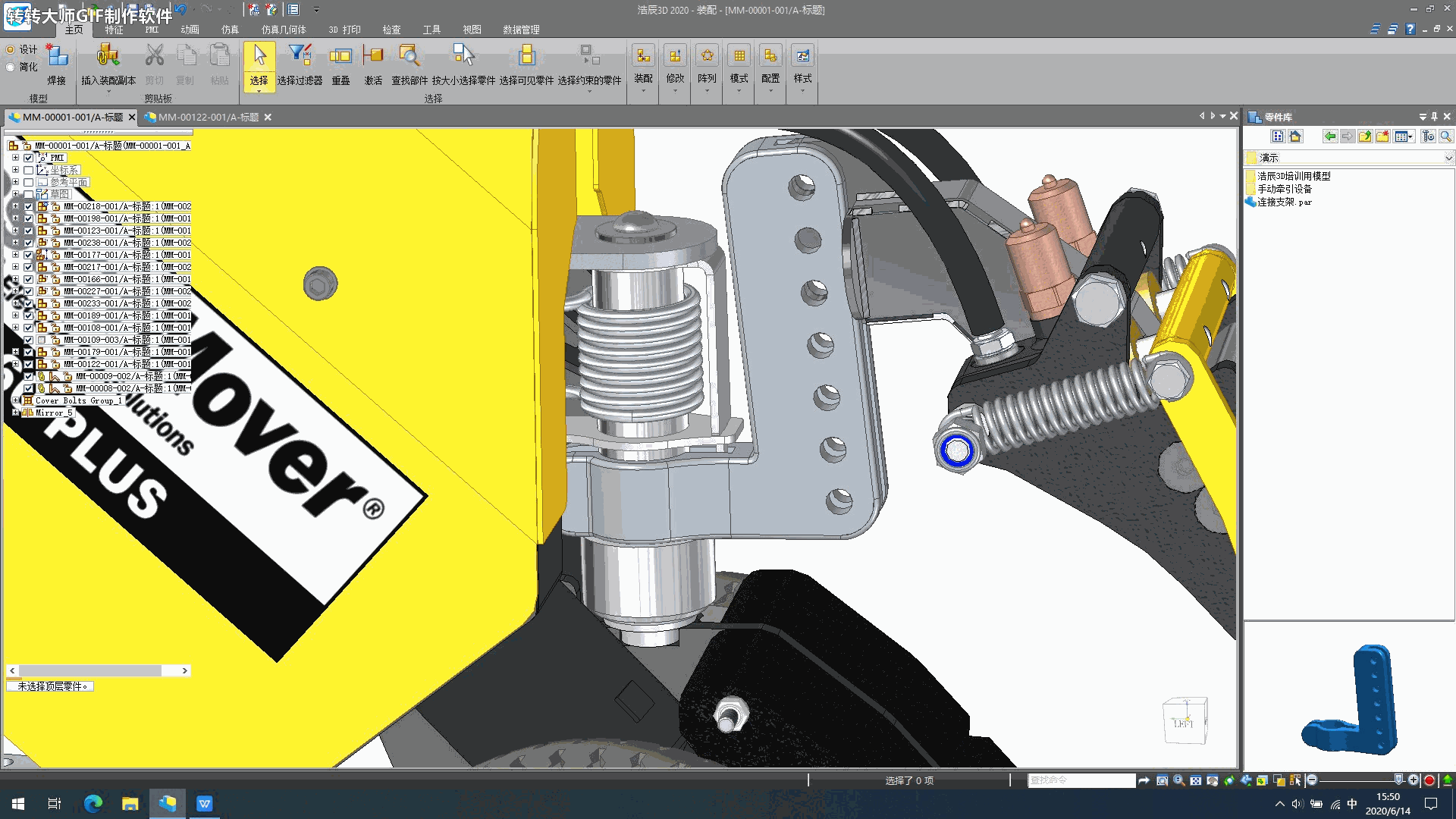Create new folder in parts library
Viewport: 1456px width, 819px height.
pos(1382,136)
